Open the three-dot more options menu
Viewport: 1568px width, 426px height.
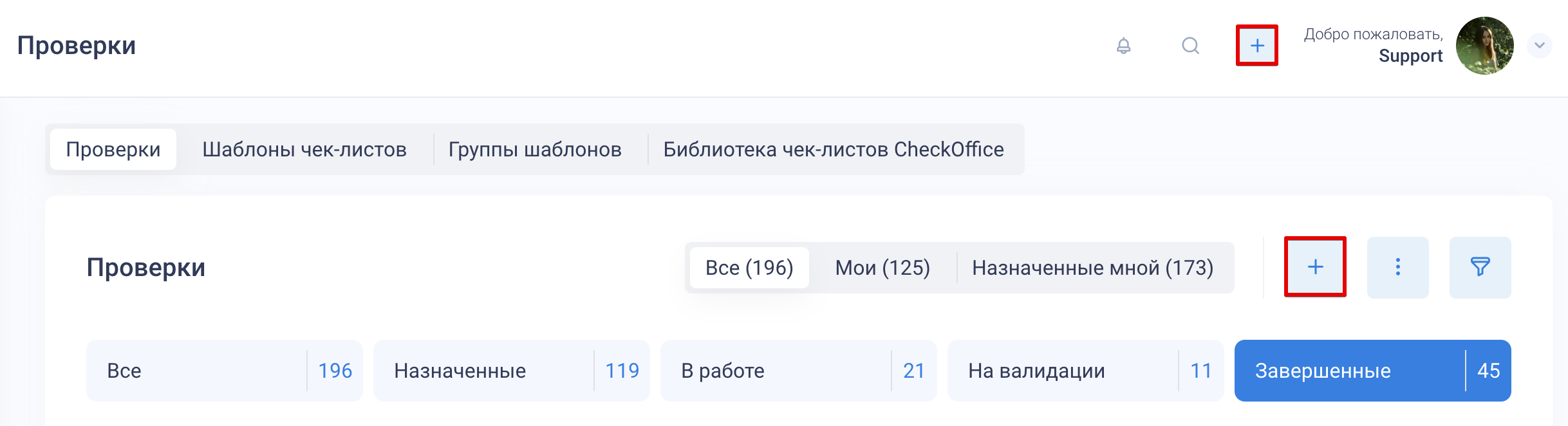[x=1397, y=267]
